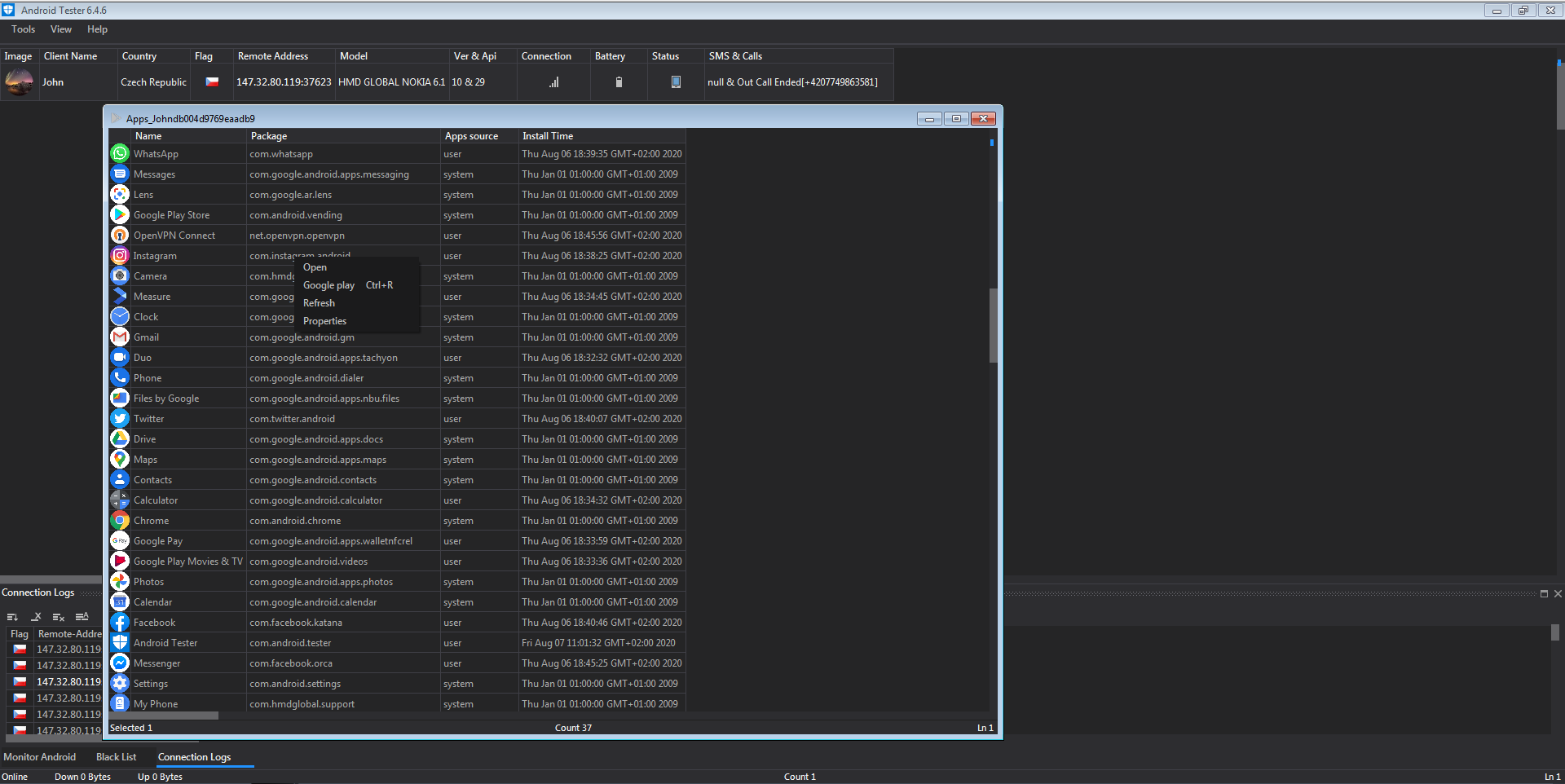Click the apps list vertical scrollbar thumb
The height and width of the screenshot is (784, 1565).
993,325
